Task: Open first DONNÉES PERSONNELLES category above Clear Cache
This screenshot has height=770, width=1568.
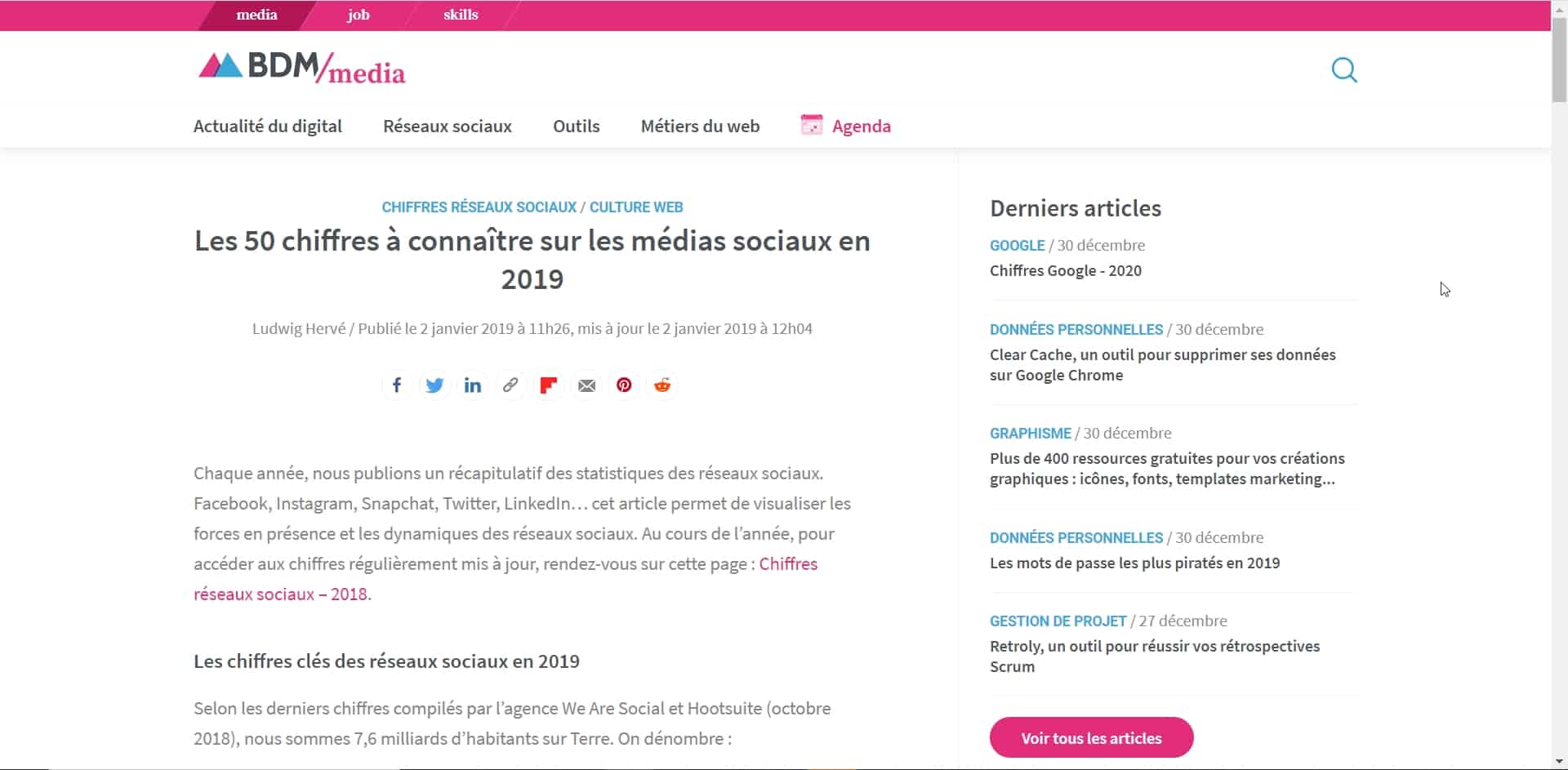Action: coord(1076,330)
